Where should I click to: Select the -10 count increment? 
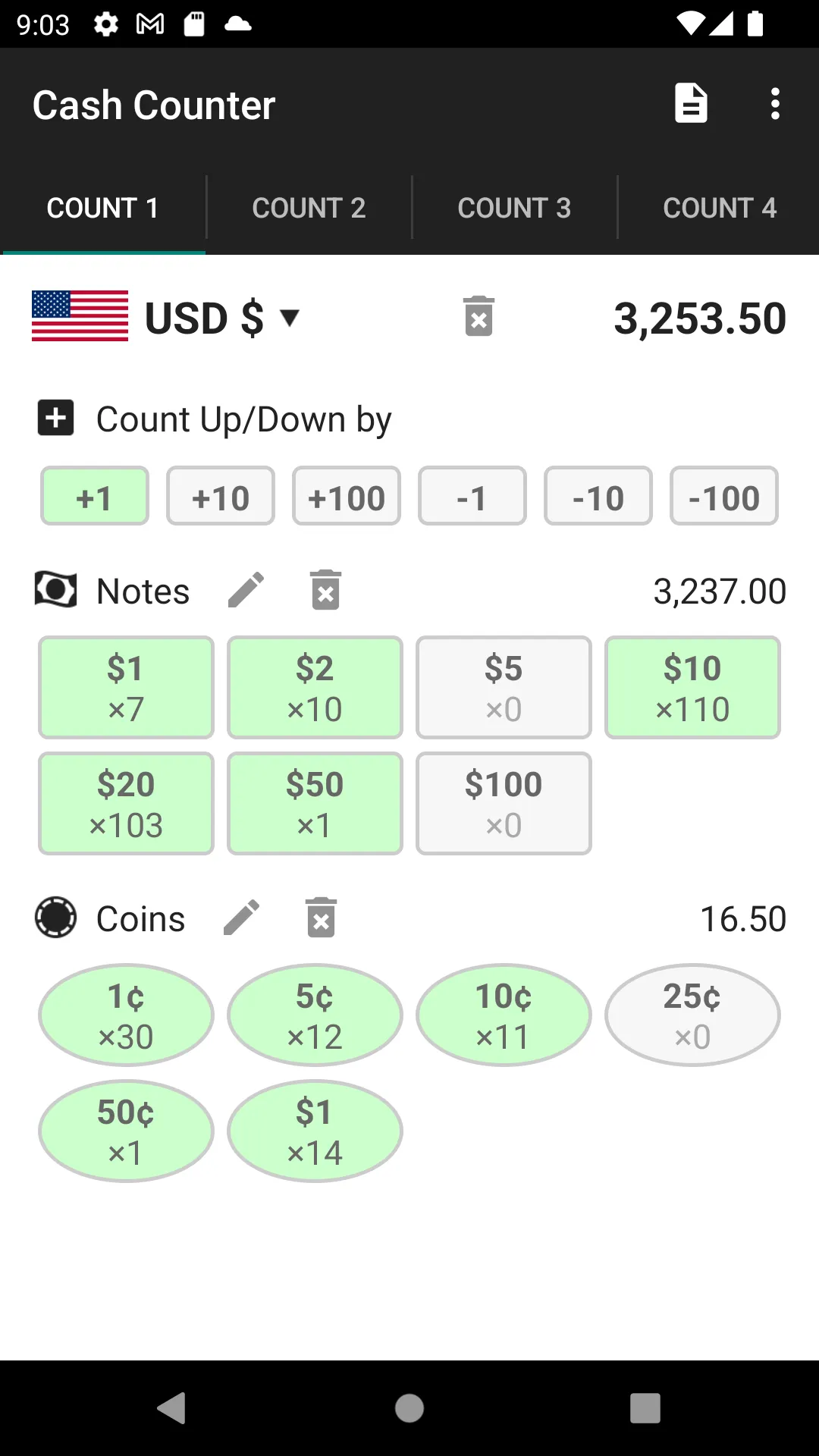tap(598, 496)
